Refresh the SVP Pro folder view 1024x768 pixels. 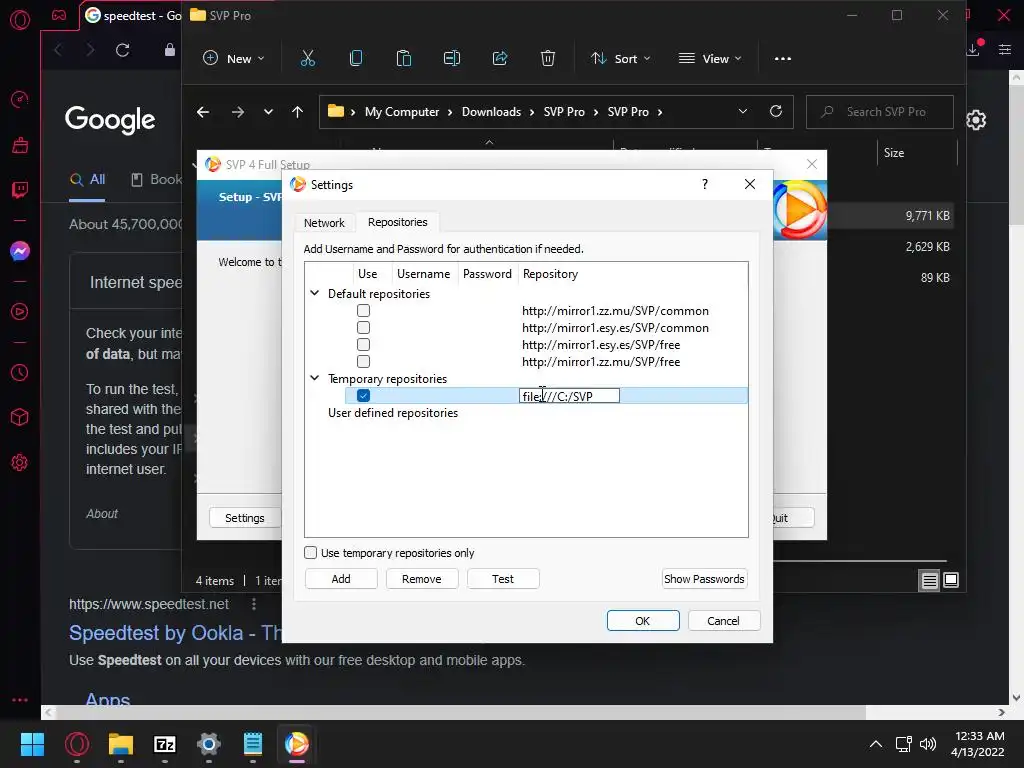pyautogui.click(x=776, y=111)
